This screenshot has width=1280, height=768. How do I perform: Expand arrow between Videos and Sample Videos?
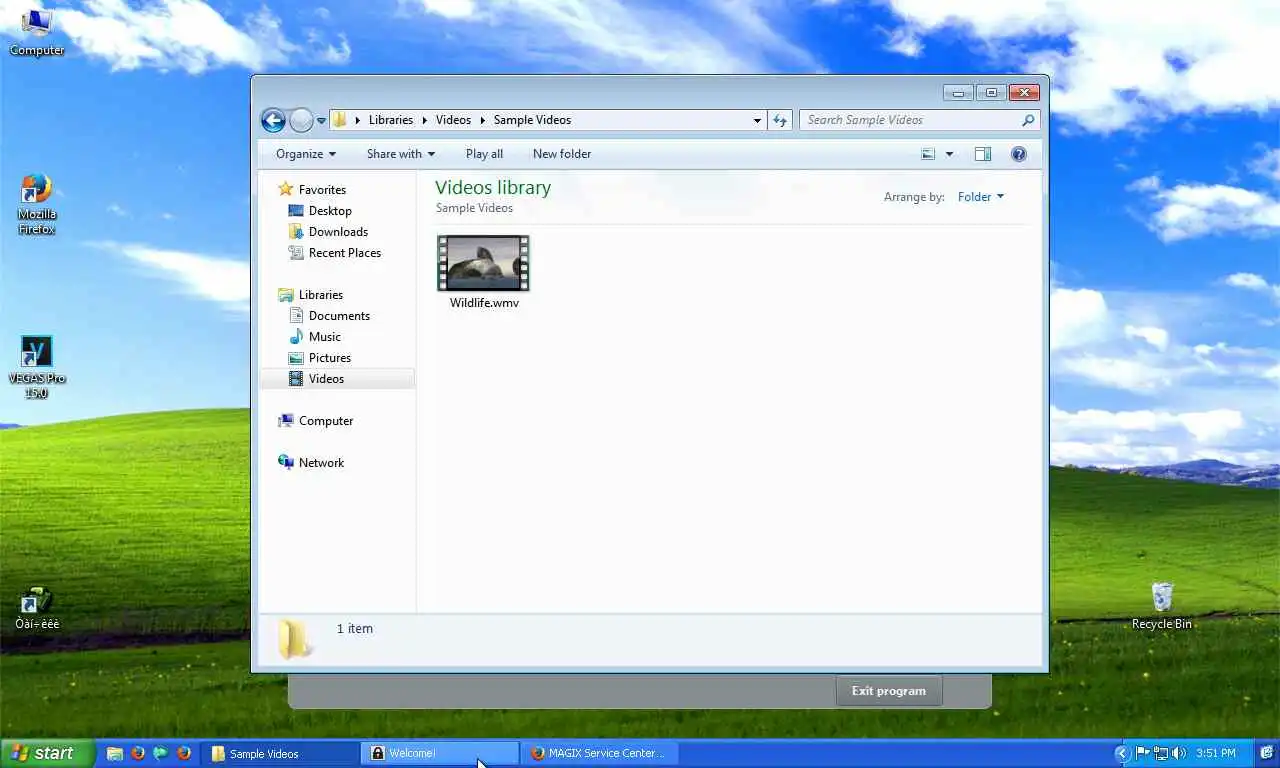tap(483, 120)
